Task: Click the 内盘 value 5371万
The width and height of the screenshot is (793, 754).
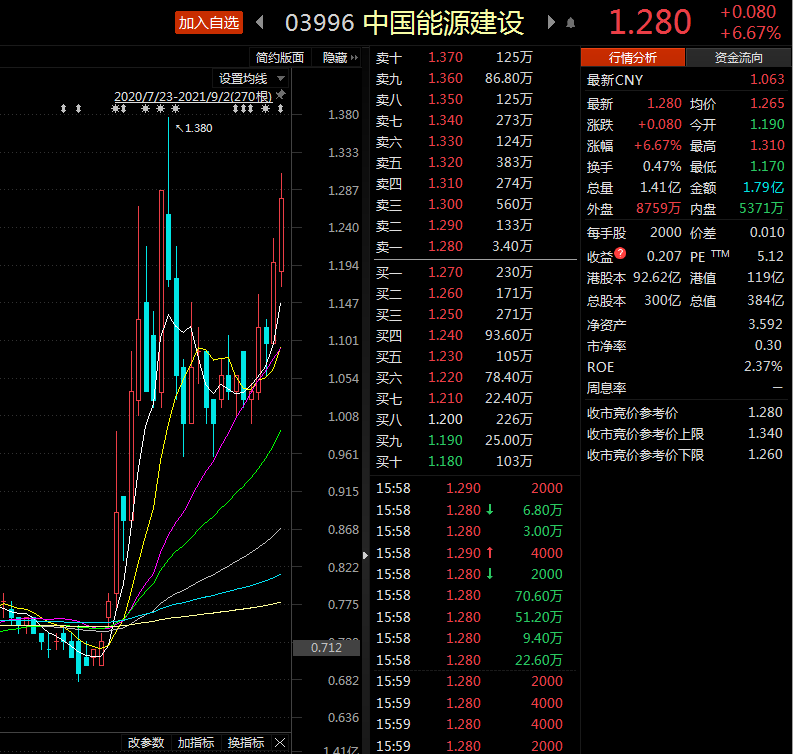Action: [x=761, y=208]
